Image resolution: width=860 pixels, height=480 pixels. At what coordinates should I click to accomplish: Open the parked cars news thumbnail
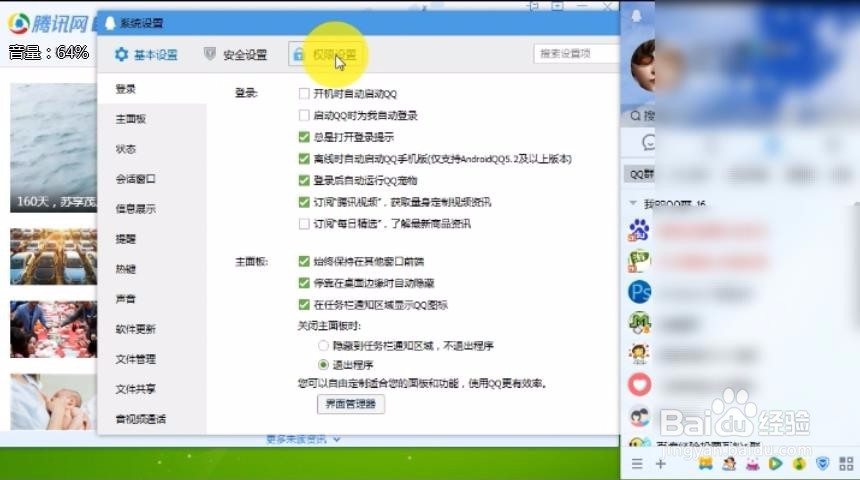coord(54,256)
